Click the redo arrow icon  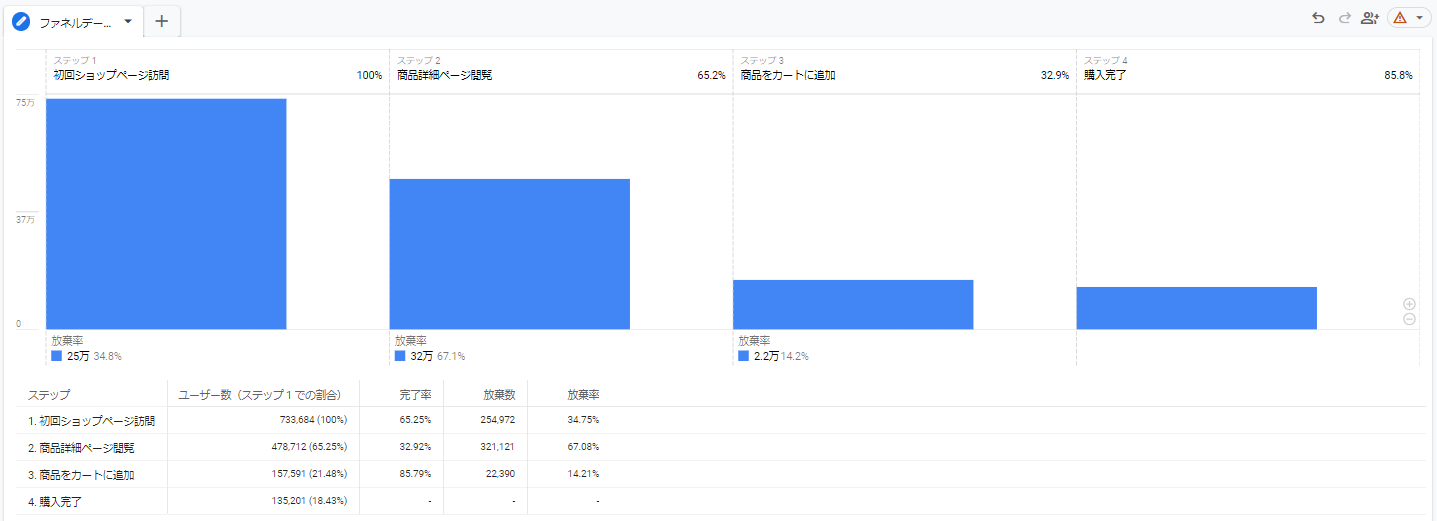pyautogui.click(x=1344, y=18)
